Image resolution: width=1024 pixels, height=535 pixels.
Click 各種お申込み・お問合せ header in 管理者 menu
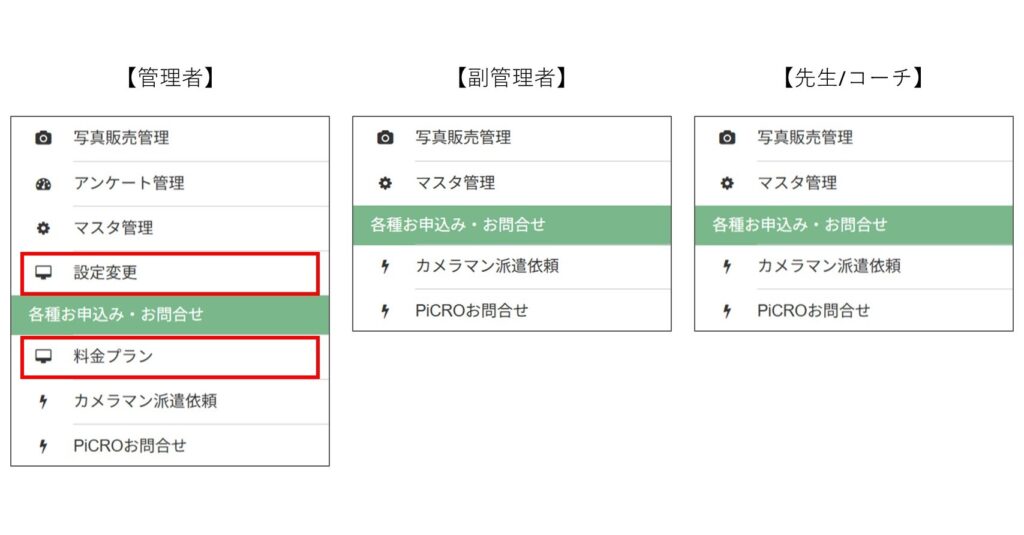pyautogui.click(x=116, y=314)
